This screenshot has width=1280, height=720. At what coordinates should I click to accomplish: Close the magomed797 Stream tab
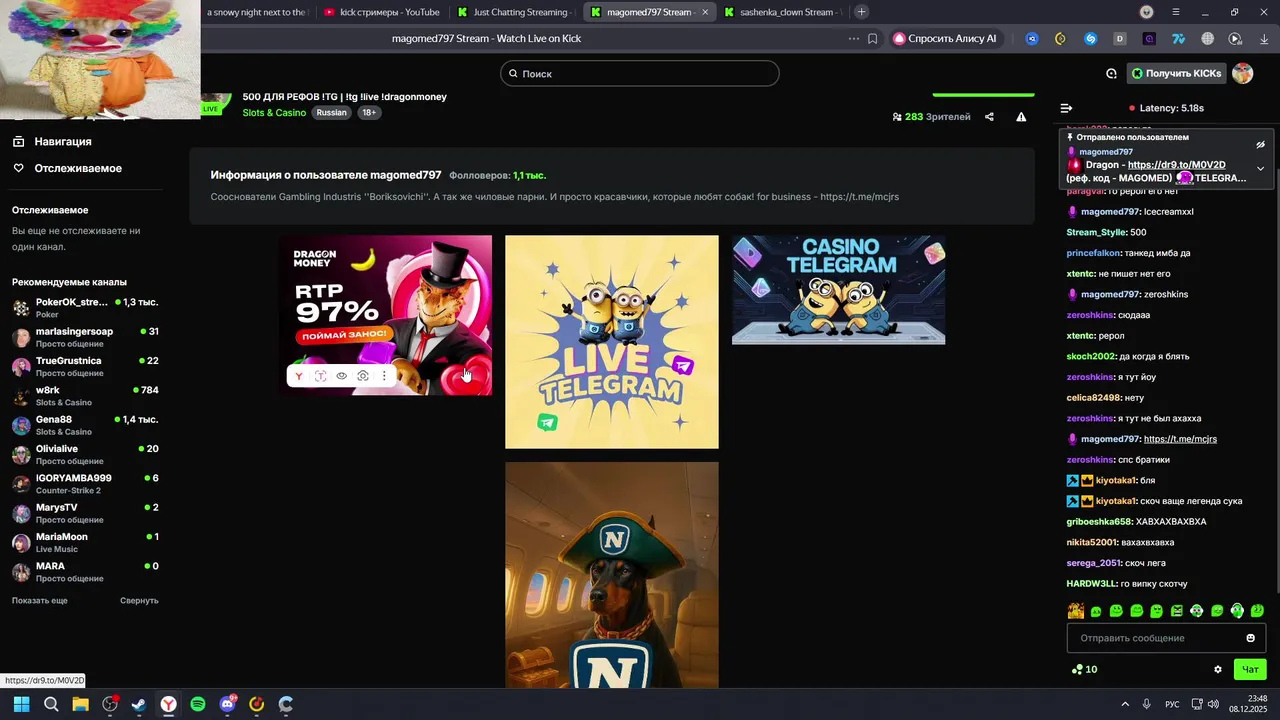click(x=705, y=12)
